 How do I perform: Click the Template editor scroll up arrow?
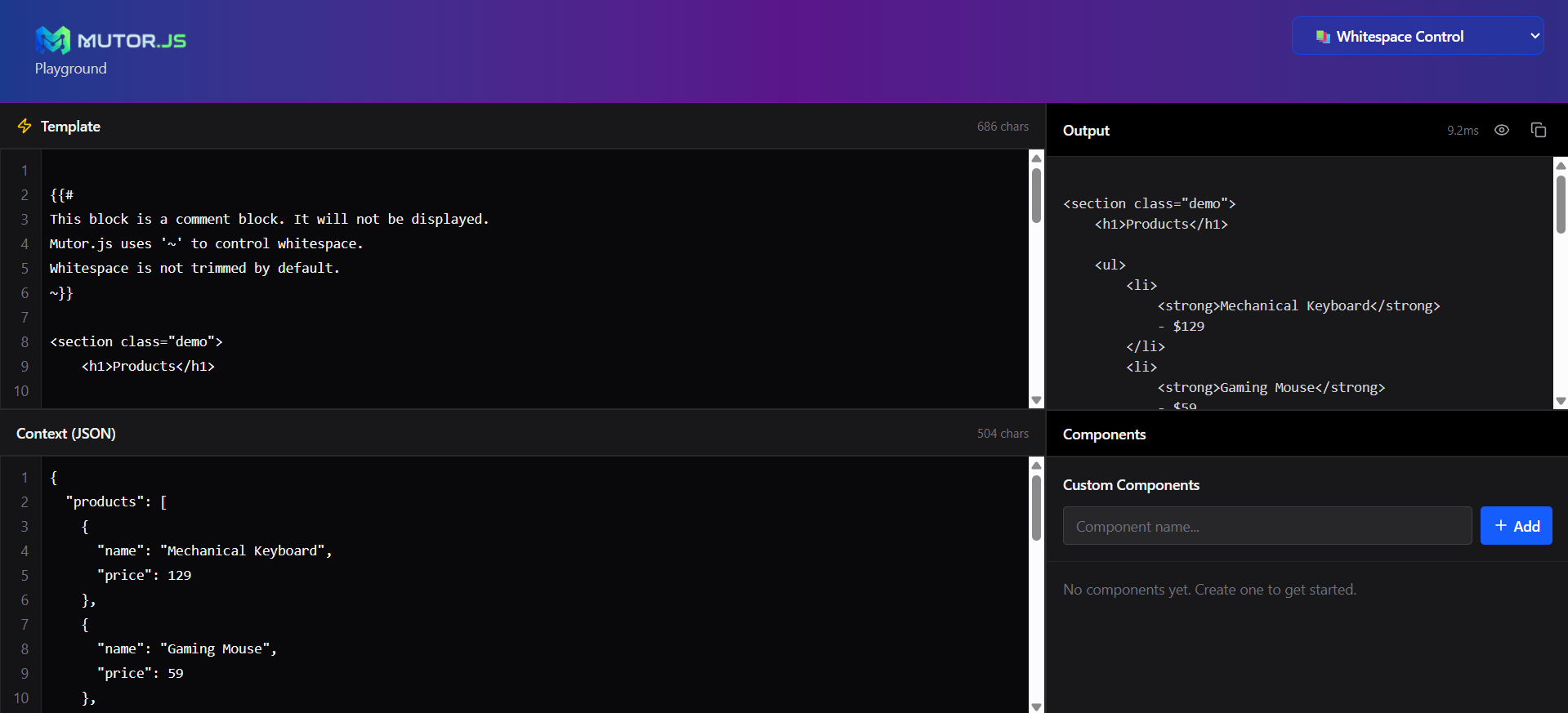pos(1036,158)
